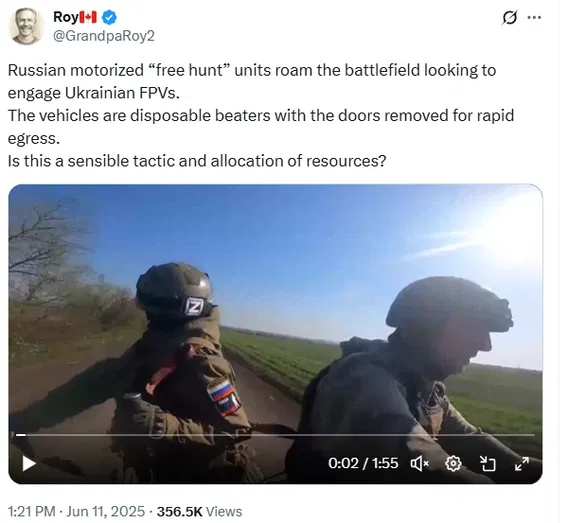Toggle picture-in-picture mode for the video

(x=487, y=463)
